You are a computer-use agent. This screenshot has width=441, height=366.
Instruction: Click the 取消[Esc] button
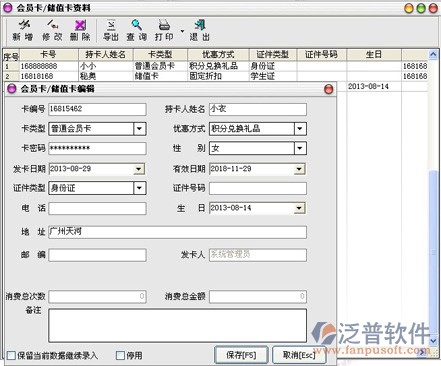coord(299,355)
